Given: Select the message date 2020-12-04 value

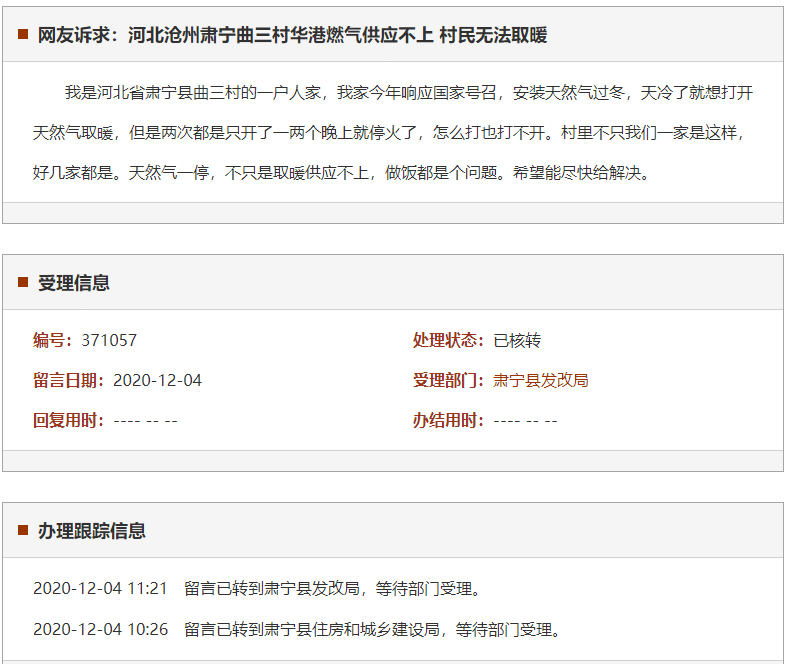Looking at the screenshot, I should click(x=157, y=380).
